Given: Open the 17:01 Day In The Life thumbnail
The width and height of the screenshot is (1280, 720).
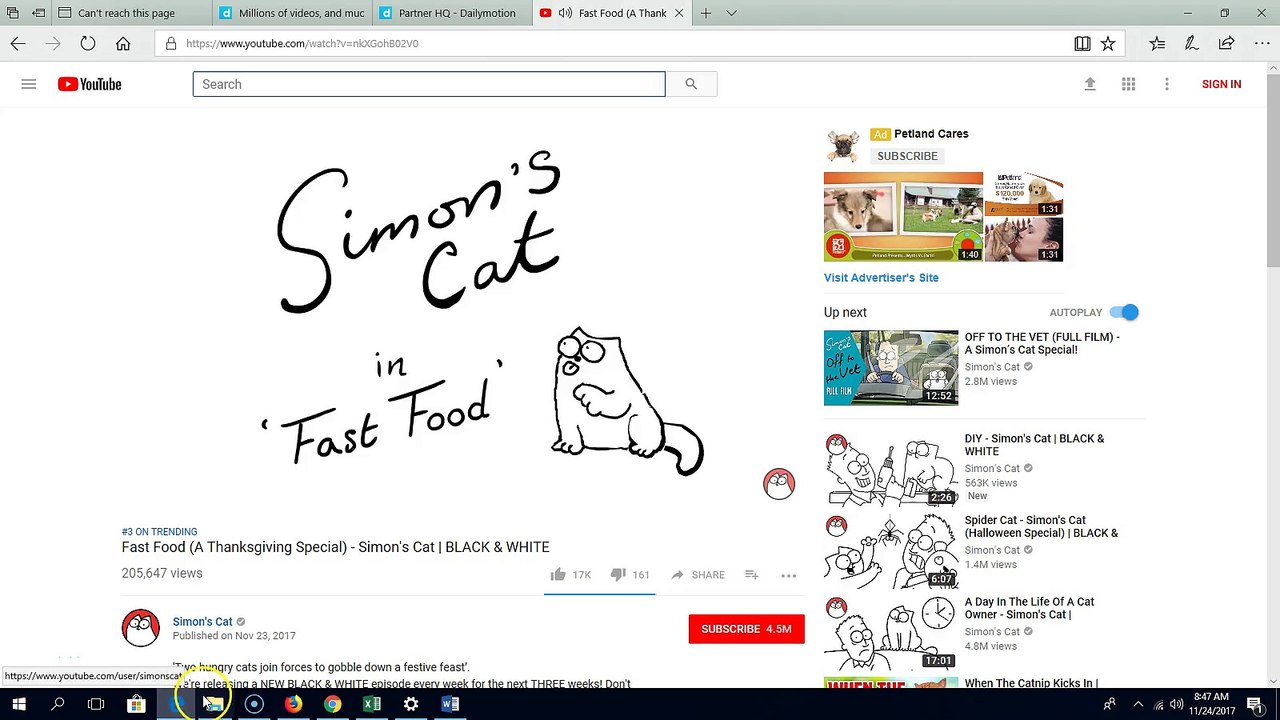Looking at the screenshot, I should tap(891, 633).
